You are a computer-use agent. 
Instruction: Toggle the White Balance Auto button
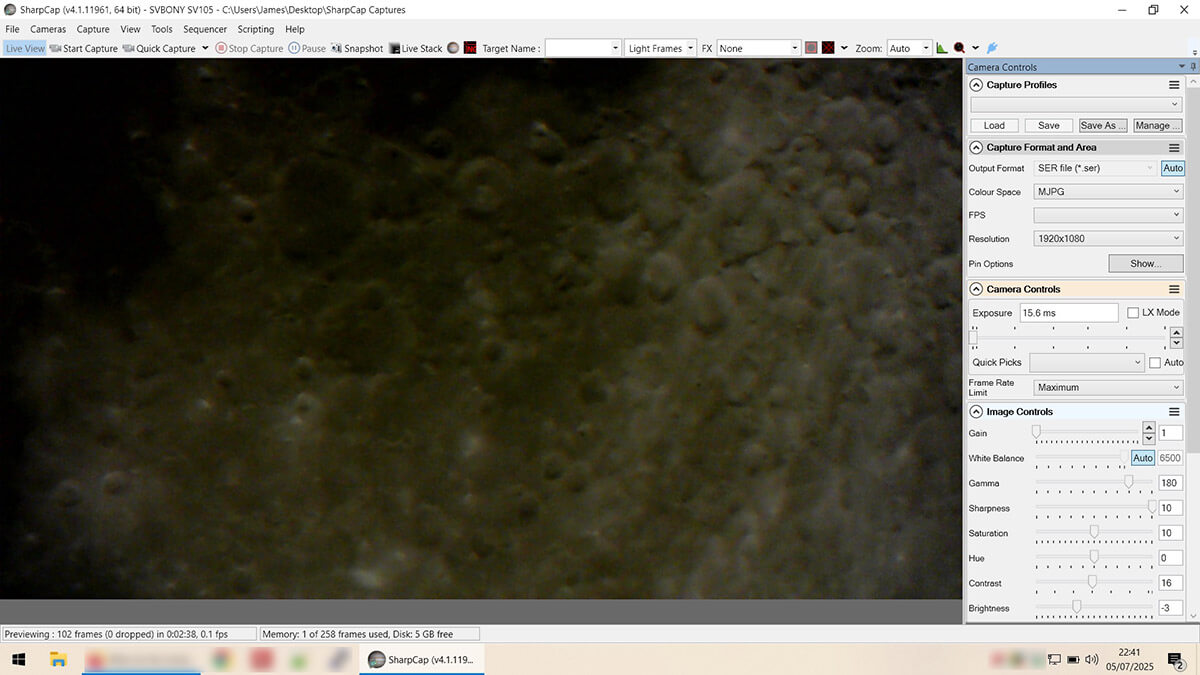tap(1143, 458)
